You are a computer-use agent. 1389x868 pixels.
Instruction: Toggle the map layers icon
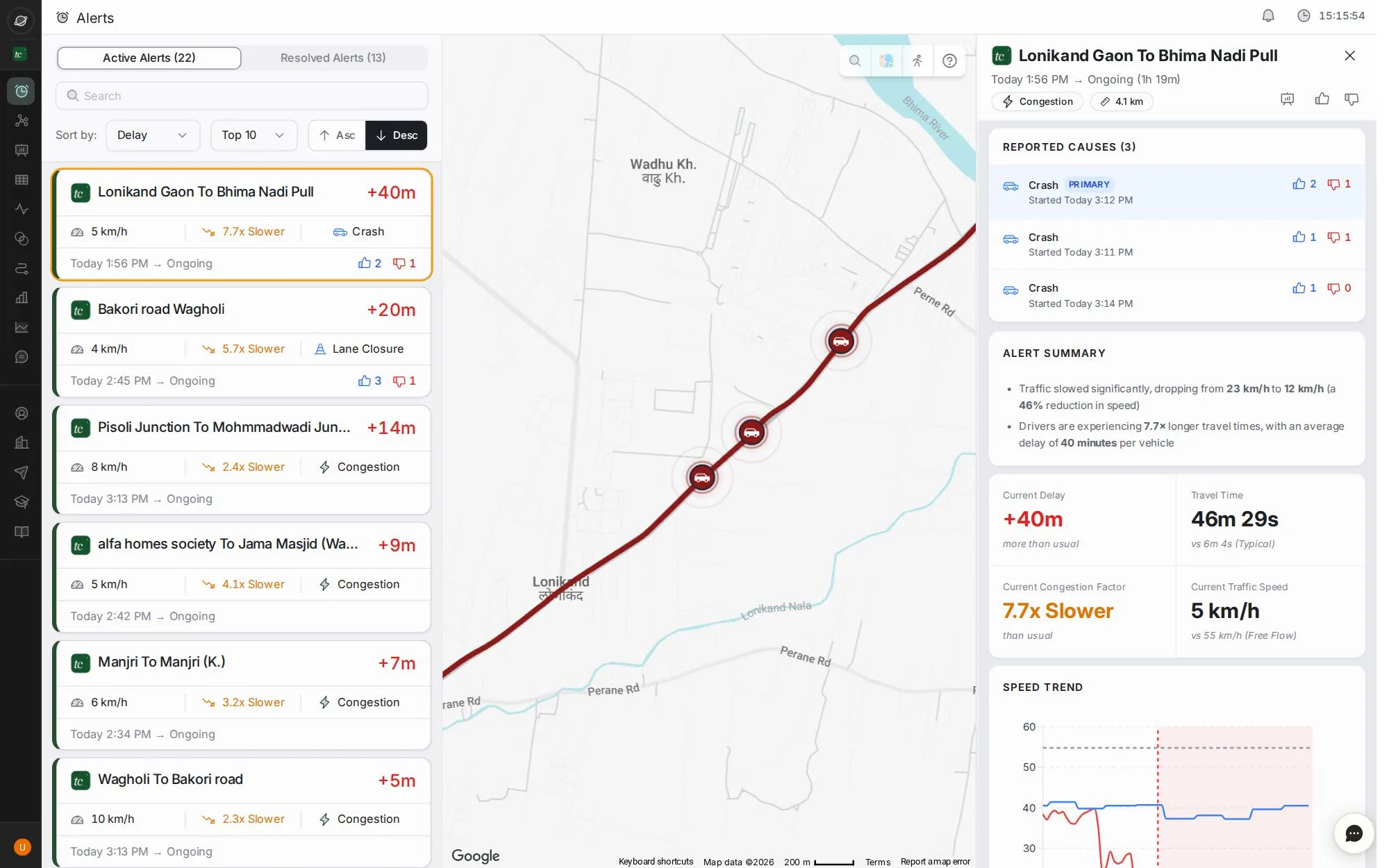click(886, 61)
